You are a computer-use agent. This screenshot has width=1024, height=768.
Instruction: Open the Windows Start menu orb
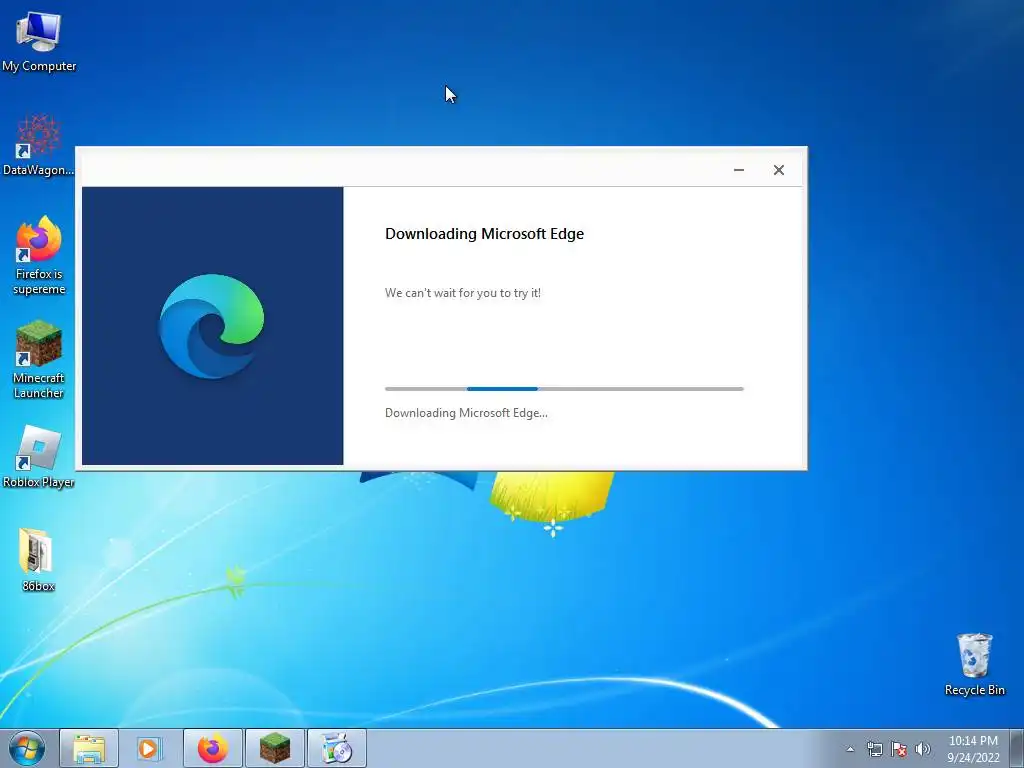(27, 748)
